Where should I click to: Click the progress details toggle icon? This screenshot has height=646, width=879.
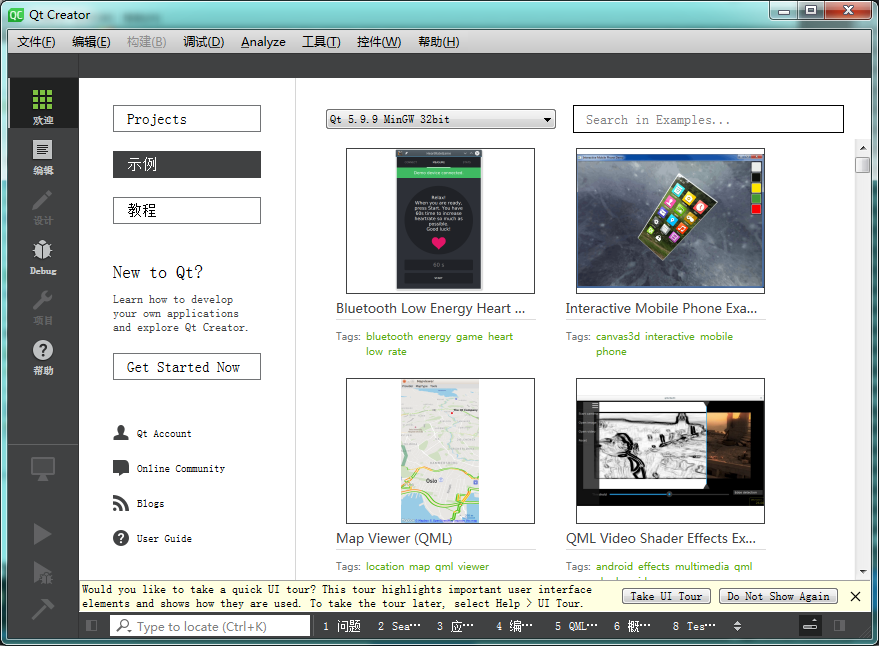point(810,625)
